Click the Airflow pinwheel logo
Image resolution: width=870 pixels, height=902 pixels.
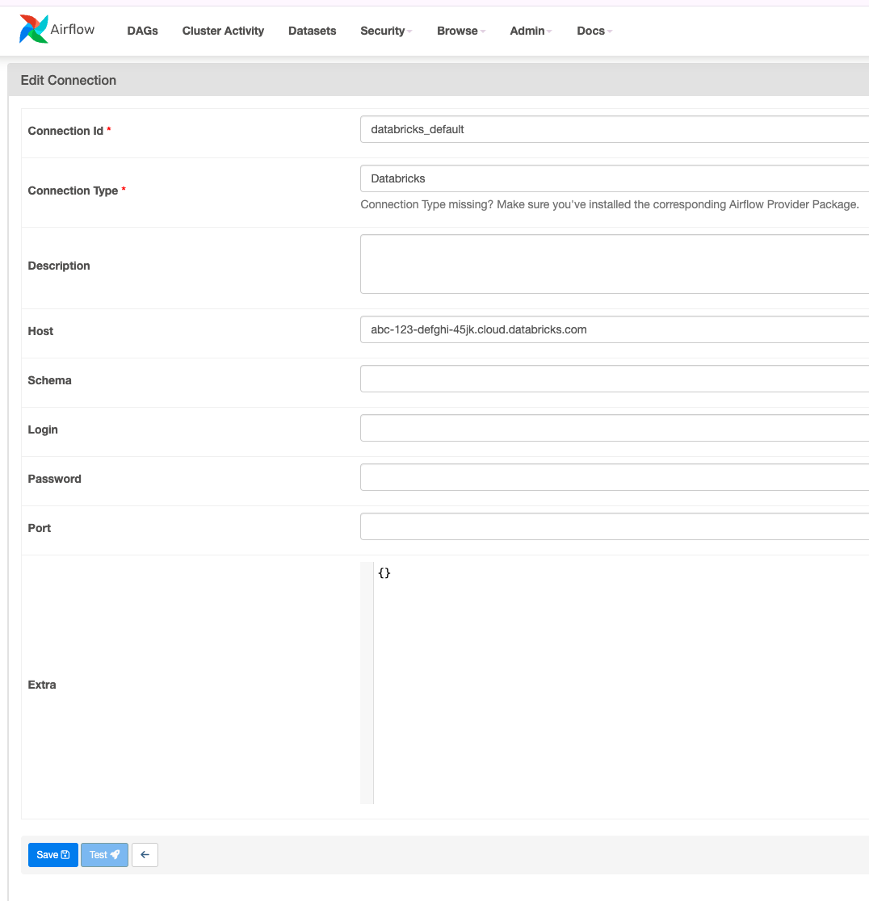(x=33, y=29)
